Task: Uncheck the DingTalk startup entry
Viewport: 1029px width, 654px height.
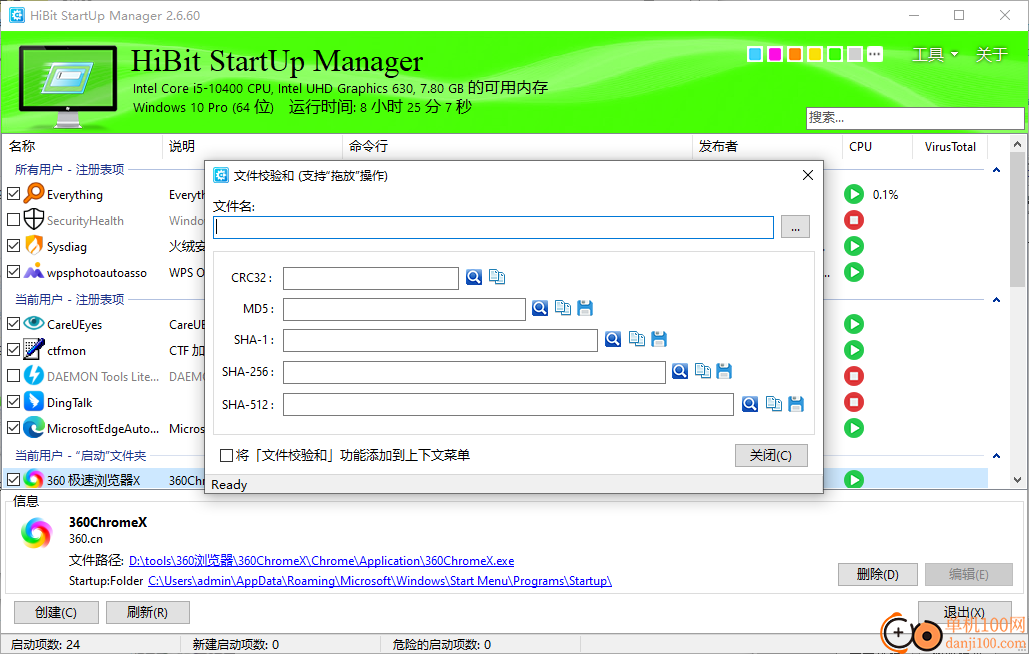Action: [x=13, y=401]
